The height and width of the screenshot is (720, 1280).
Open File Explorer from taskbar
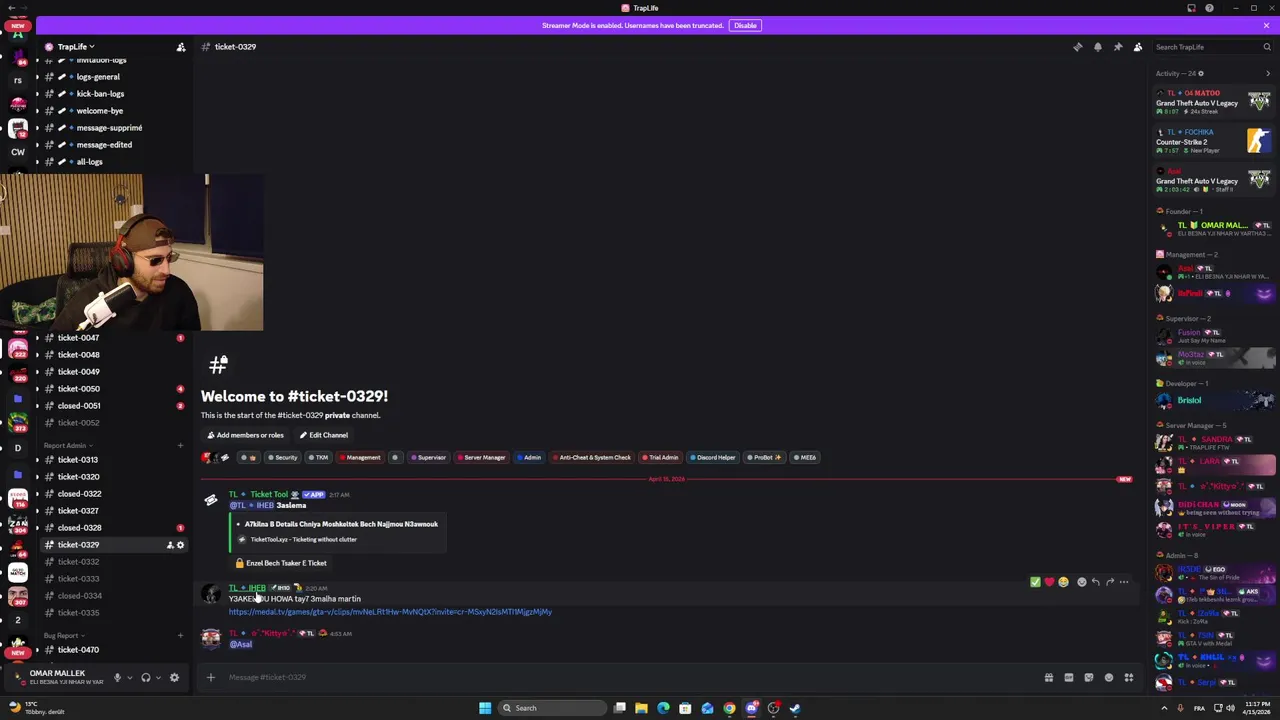pos(641,708)
